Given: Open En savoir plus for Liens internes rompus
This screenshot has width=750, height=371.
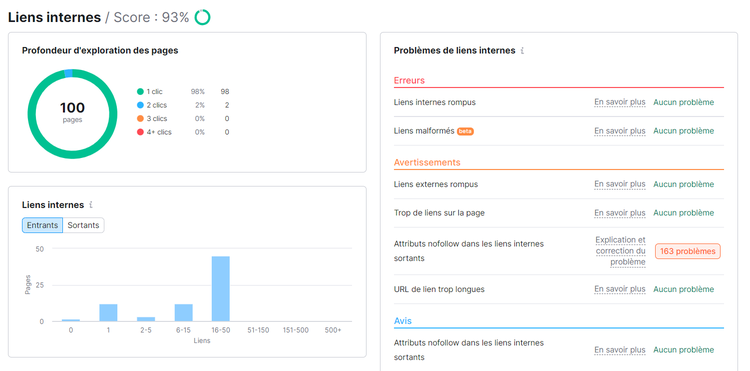Looking at the screenshot, I should pyautogui.click(x=619, y=102).
